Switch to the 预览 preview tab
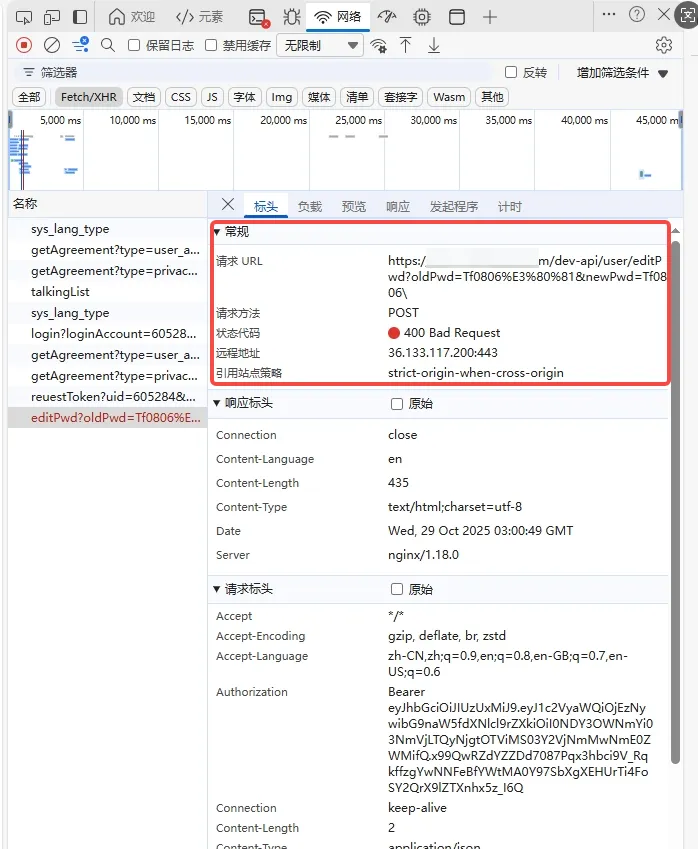The width and height of the screenshot is (698, 849). tap(354, 206)
